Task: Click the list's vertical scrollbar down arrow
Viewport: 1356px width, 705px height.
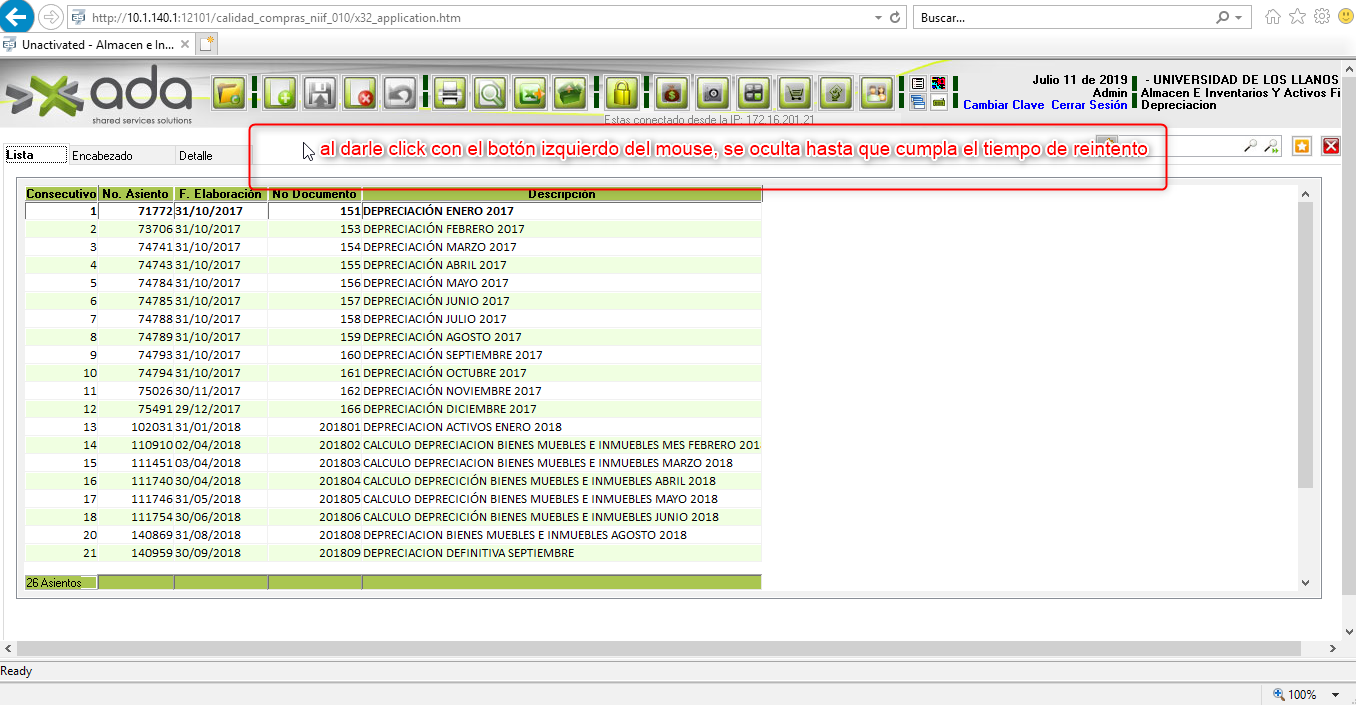Action: click(1304, 582)
